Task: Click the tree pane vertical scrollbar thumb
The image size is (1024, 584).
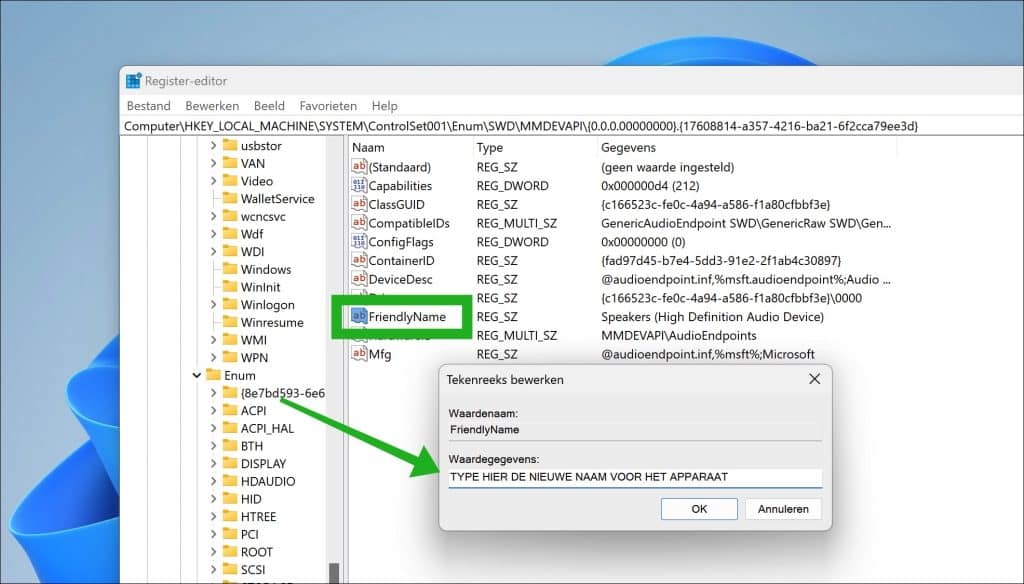Action: click(334, 573)
